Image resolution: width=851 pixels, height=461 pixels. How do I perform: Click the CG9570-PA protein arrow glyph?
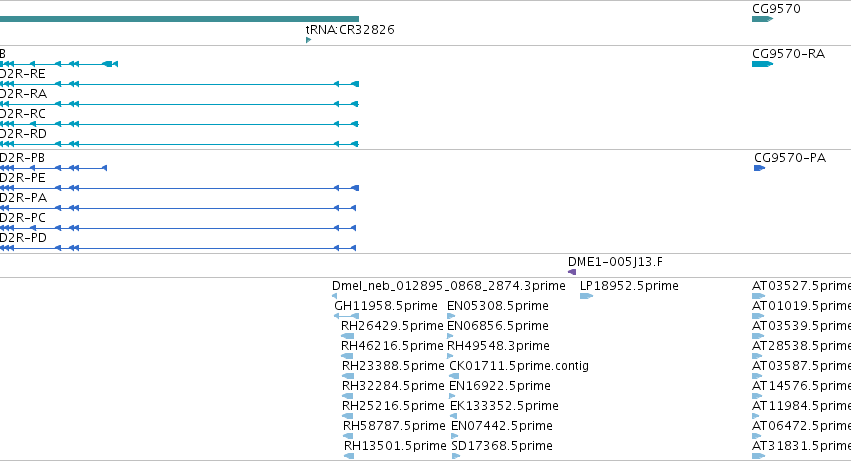pyautogui.click(x=760, y=168)
